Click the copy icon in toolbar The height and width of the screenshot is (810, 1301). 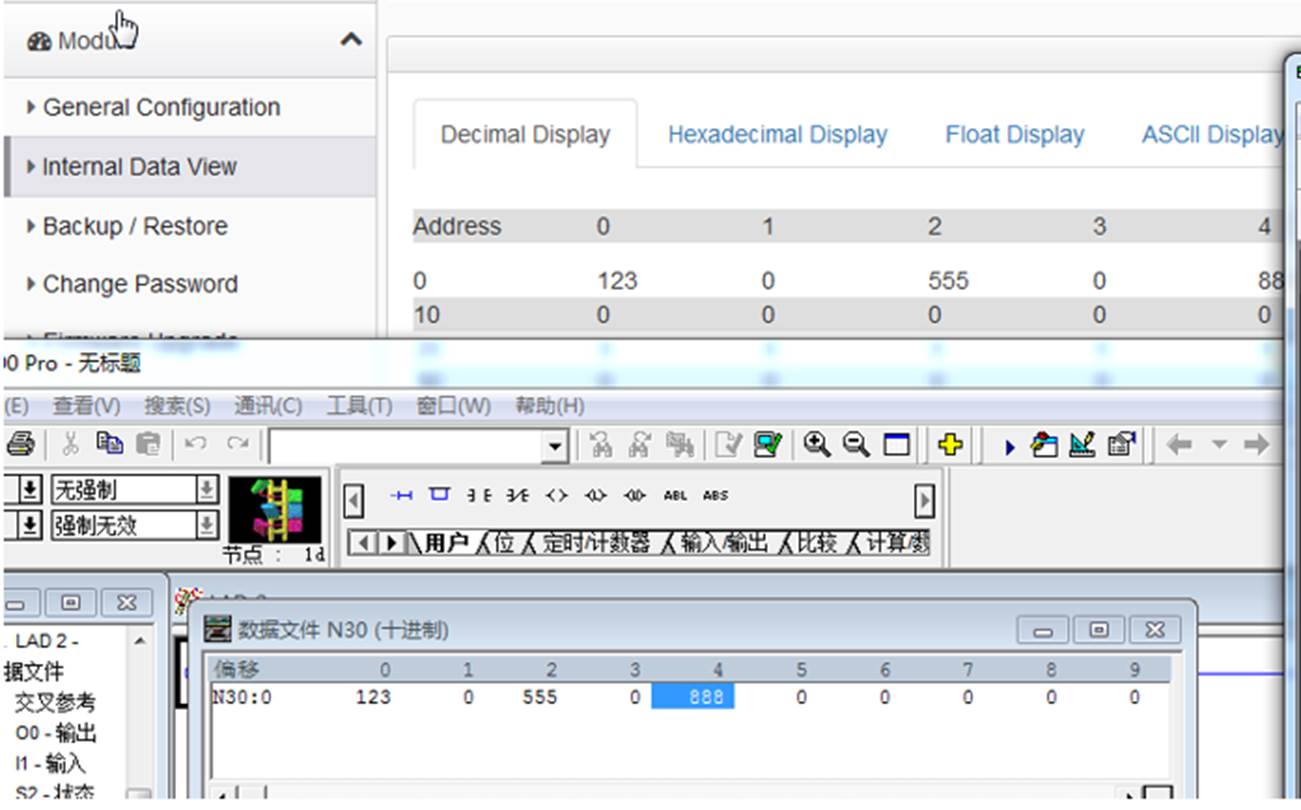109,443
